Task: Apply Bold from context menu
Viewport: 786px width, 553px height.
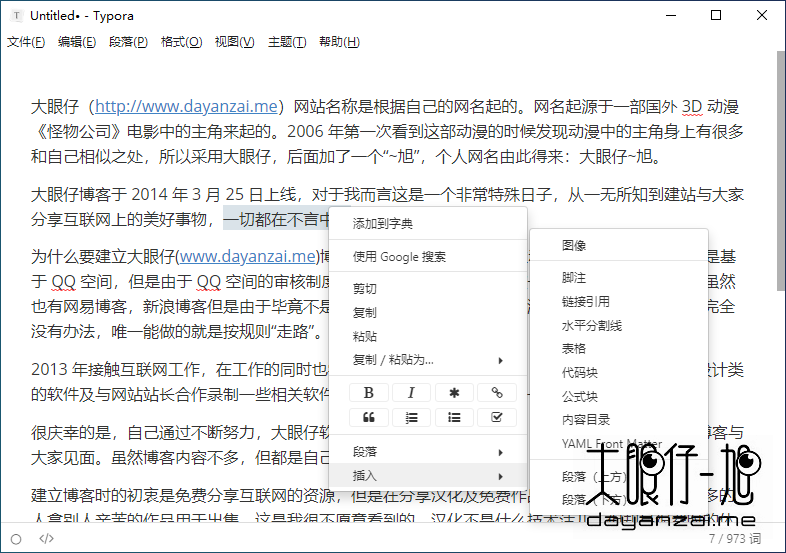Action: 368,393
